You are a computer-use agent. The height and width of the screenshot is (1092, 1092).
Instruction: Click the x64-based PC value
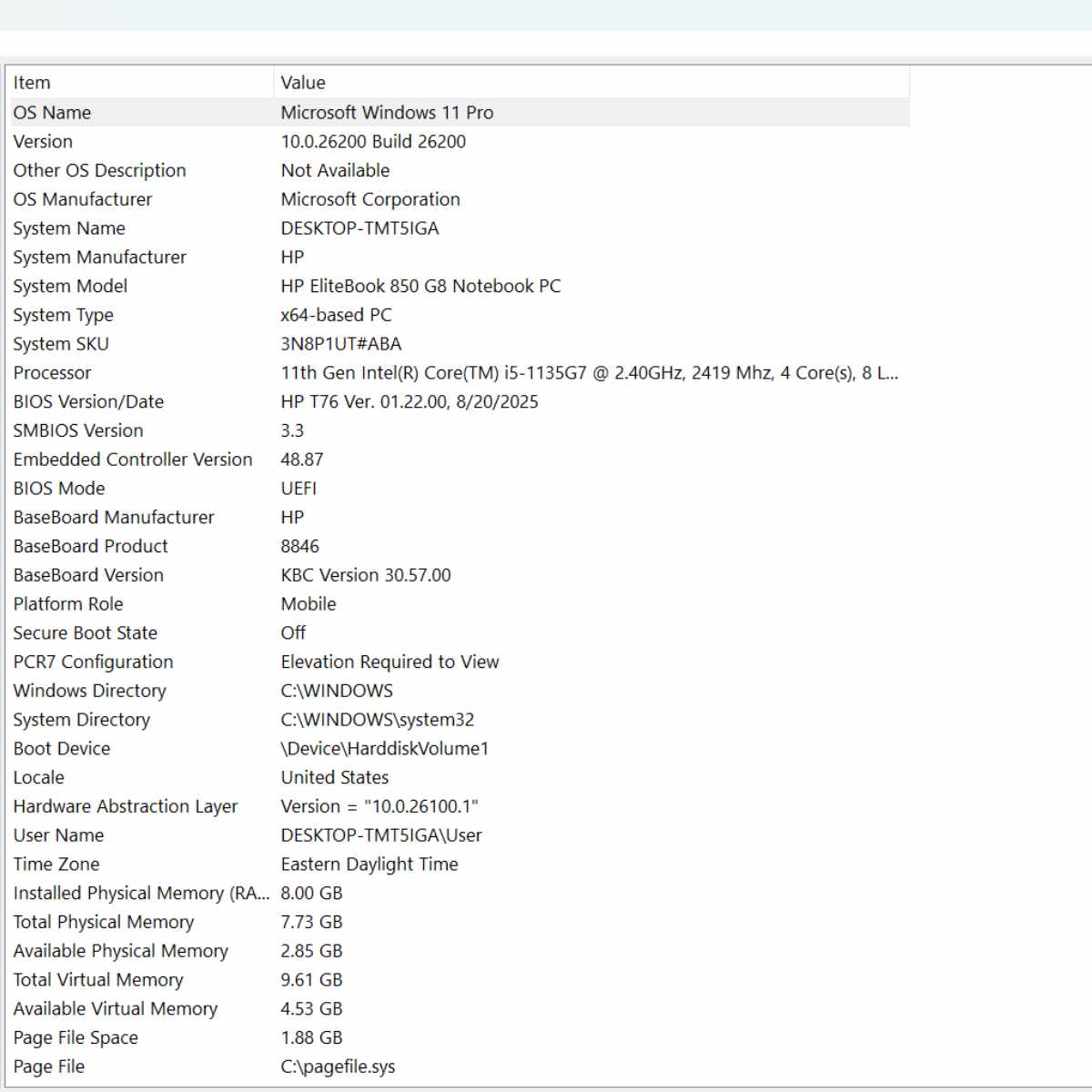tap(336, 315)
